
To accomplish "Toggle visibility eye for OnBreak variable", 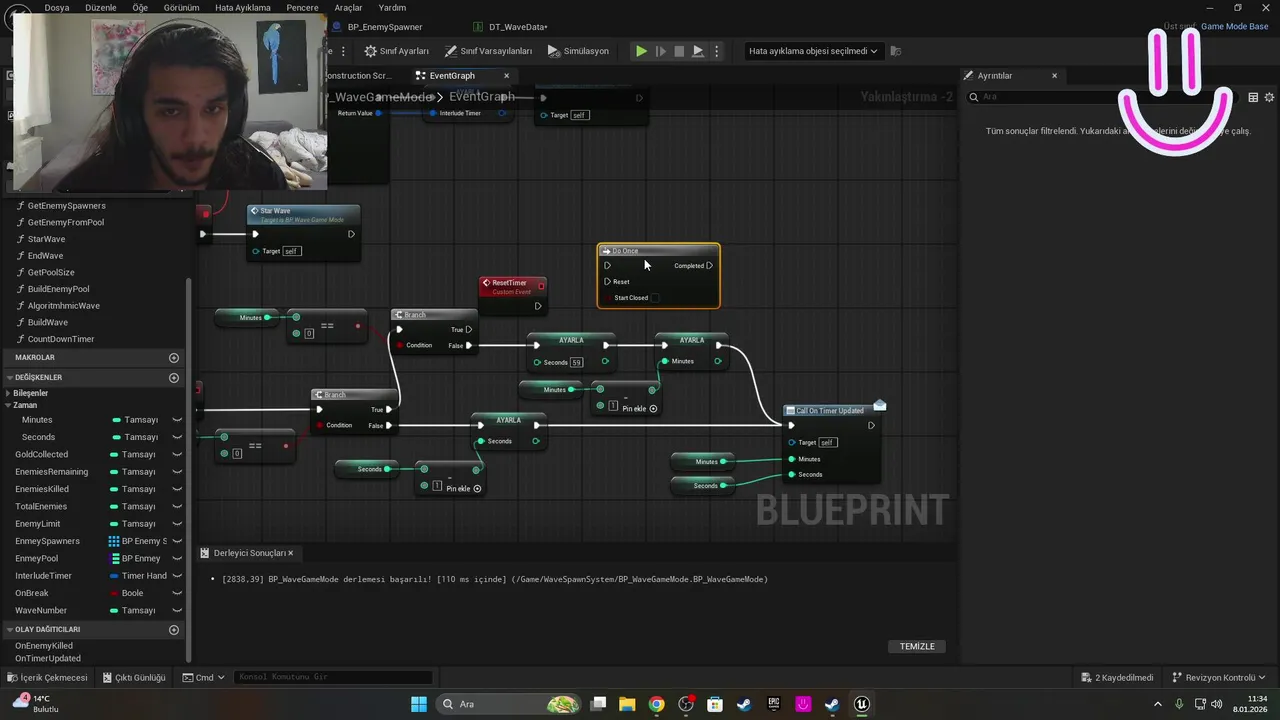I will coord(177,593).
